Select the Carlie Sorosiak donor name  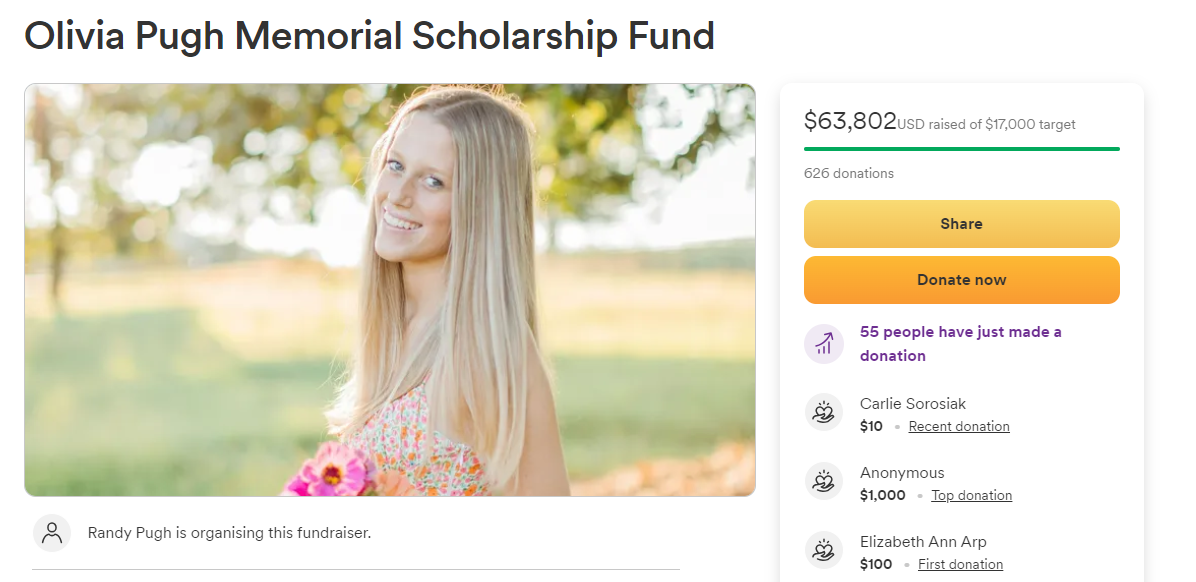(913, 404)
